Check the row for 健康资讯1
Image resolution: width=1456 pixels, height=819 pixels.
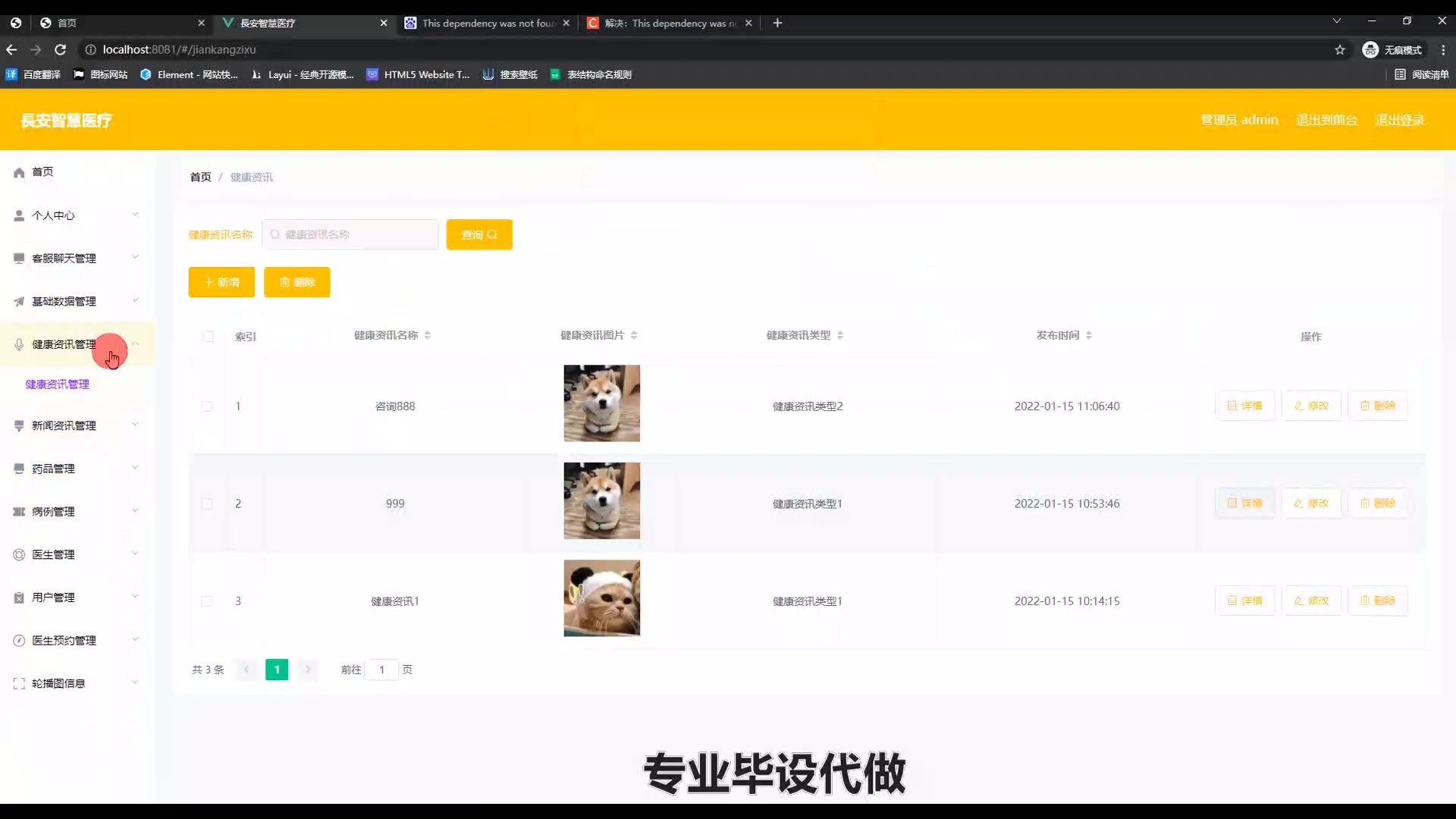[x=207, y=601]
